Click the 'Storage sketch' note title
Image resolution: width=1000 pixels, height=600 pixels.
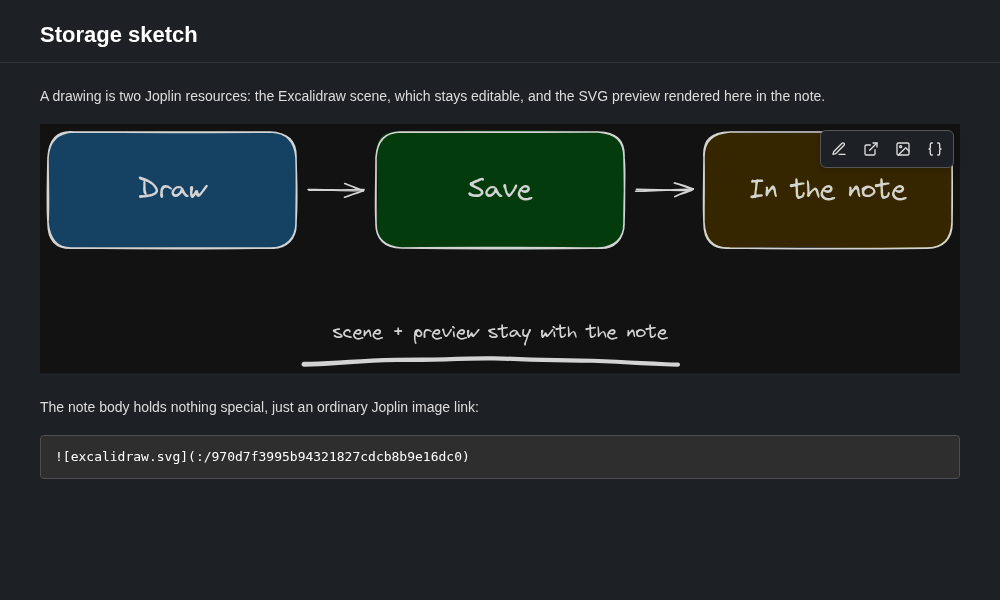click(119, 34)
